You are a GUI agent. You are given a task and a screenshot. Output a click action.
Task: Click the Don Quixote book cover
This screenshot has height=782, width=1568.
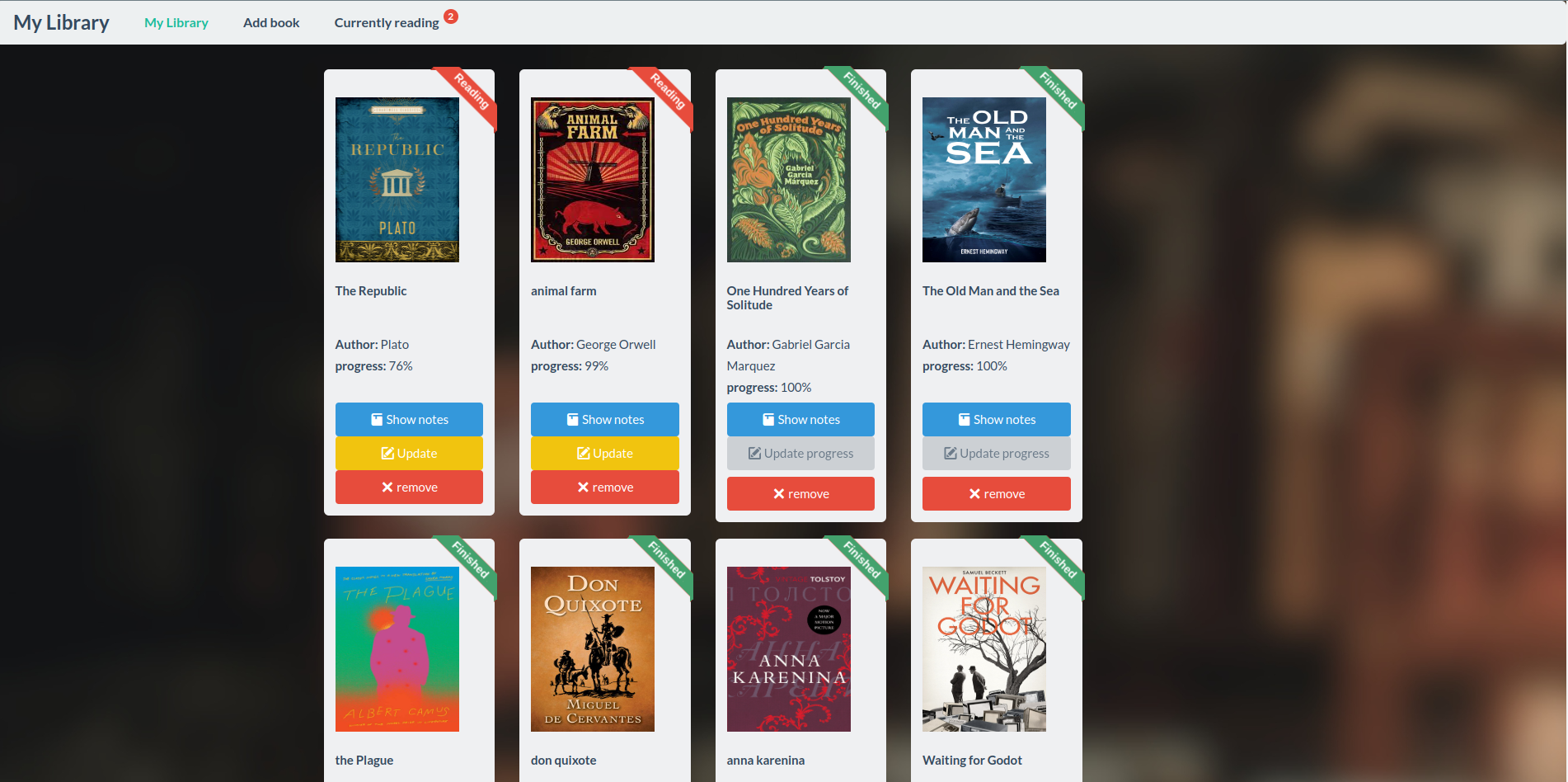pyautogui.click(x=593, y=649)
